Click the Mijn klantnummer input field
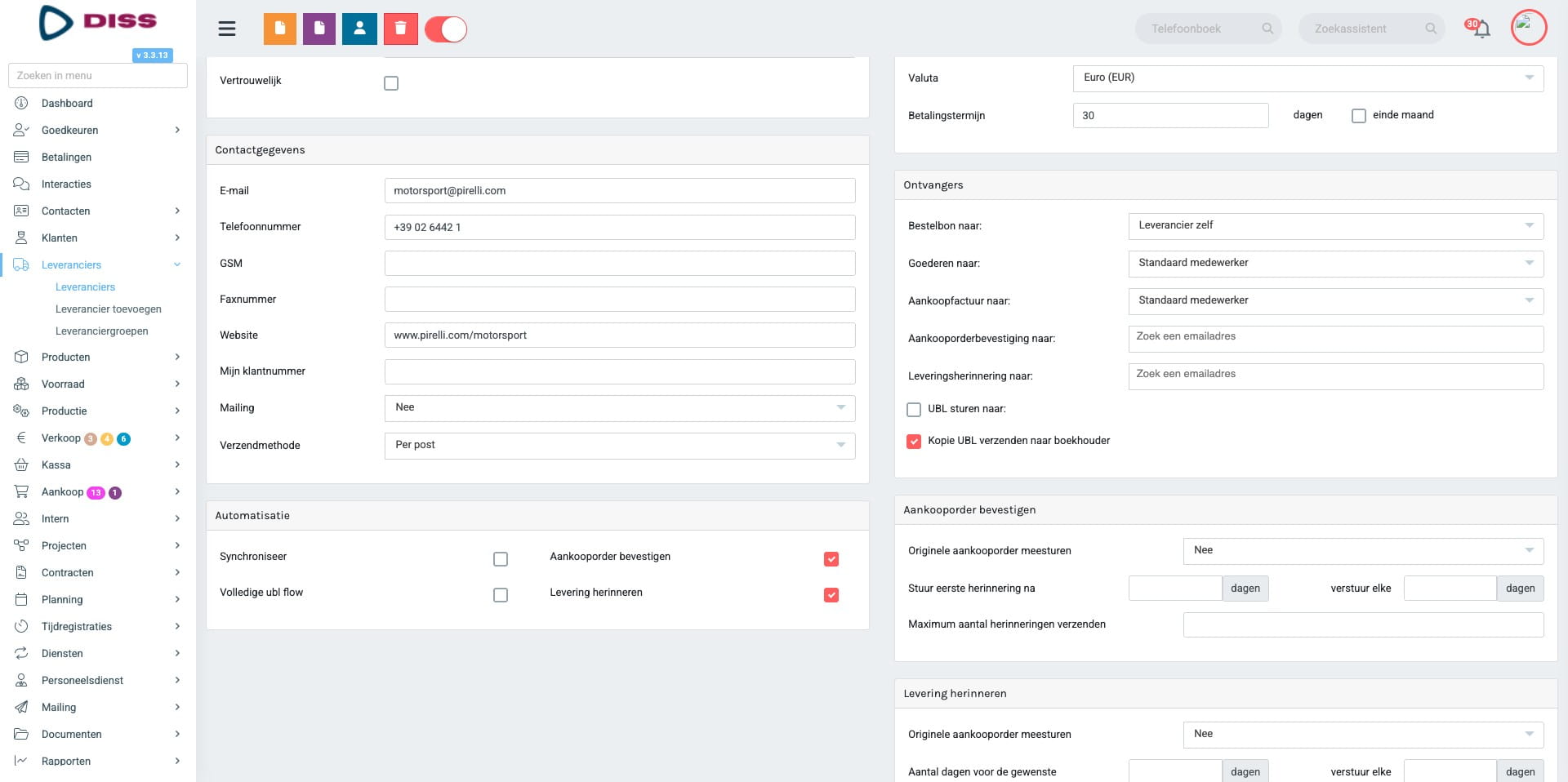The width and height of the screenshot is (1568, 782). [x=620, y=371]
